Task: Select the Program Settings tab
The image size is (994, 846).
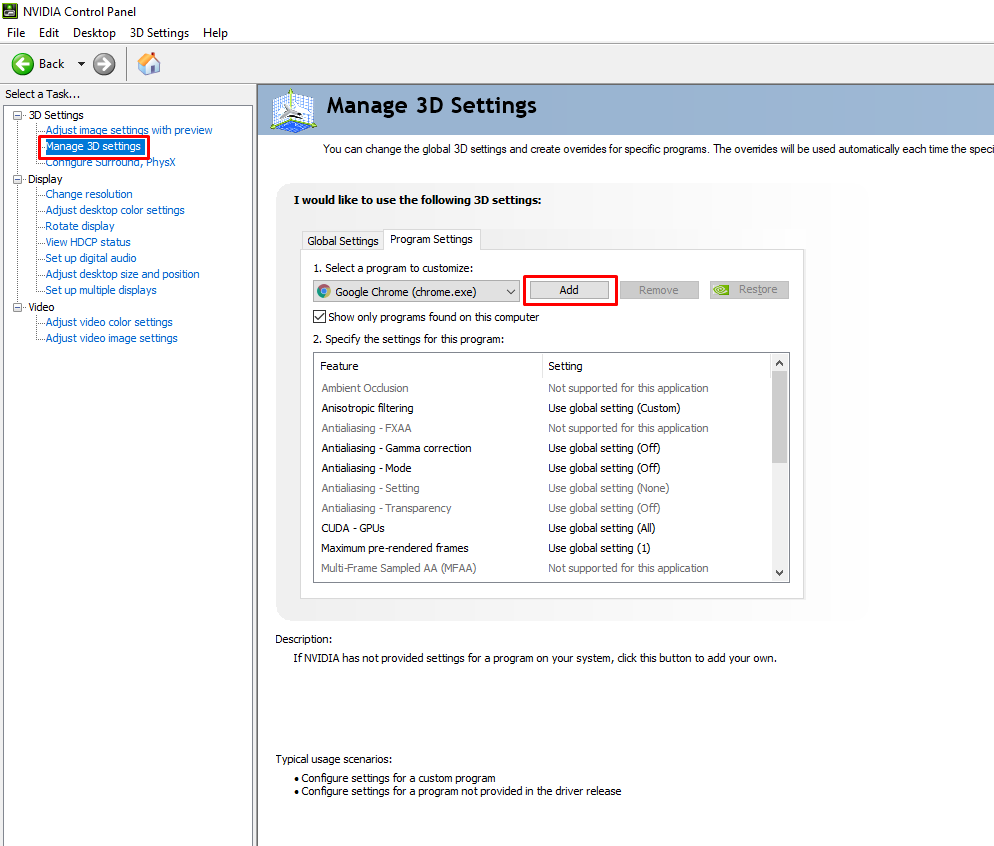Action: click(x=431, y=239)
